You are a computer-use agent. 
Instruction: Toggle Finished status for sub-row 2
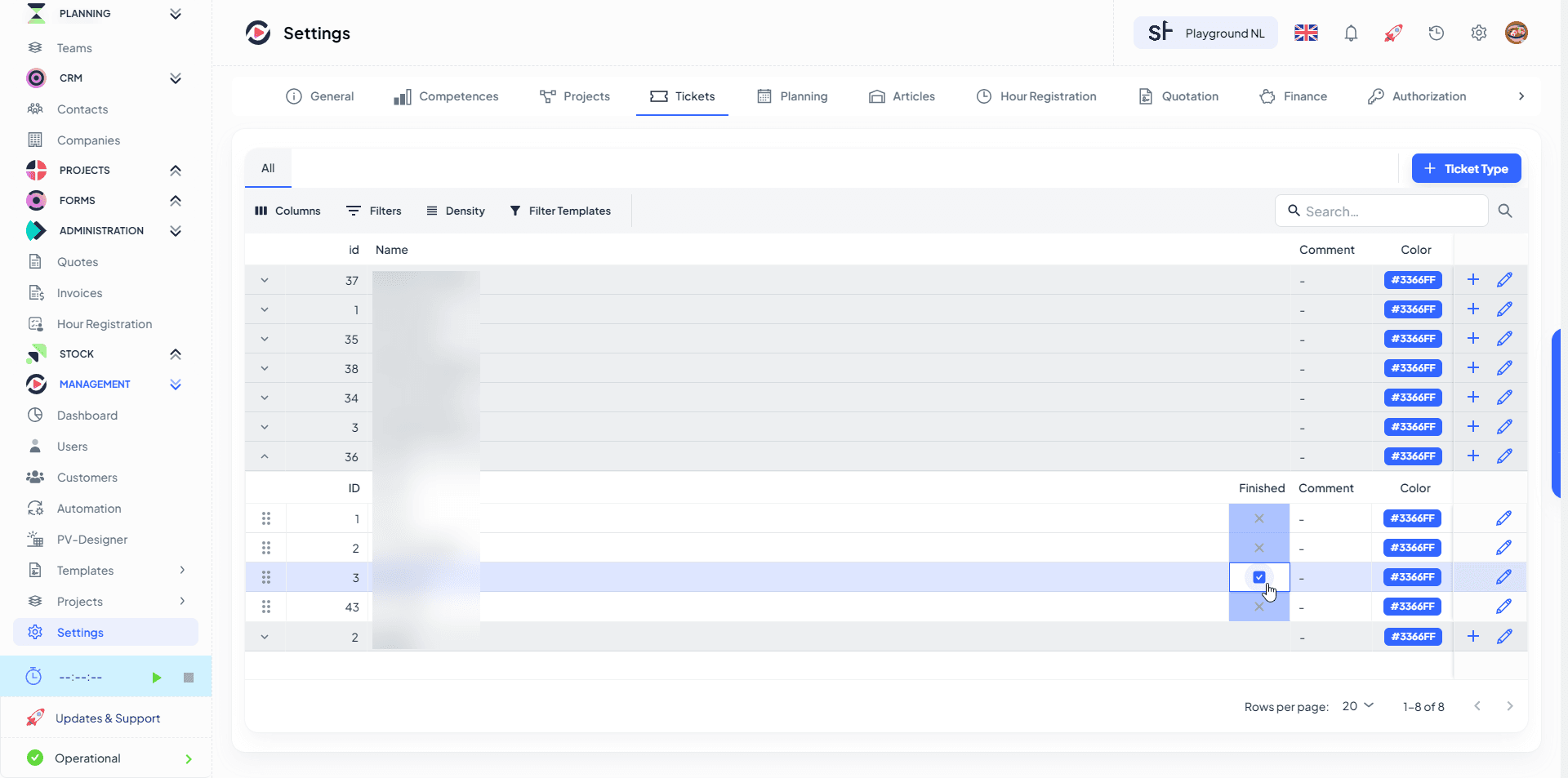pos(1258,548)
